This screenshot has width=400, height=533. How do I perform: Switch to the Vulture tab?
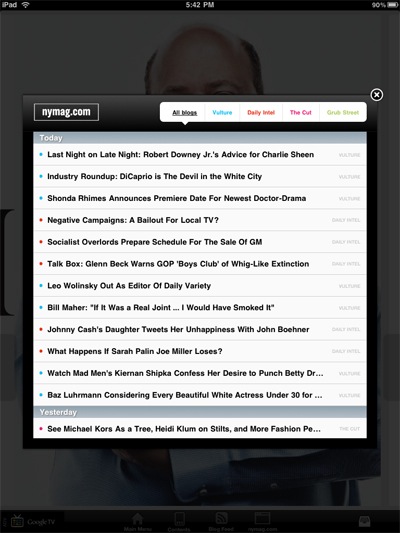(x=222, y=113)
